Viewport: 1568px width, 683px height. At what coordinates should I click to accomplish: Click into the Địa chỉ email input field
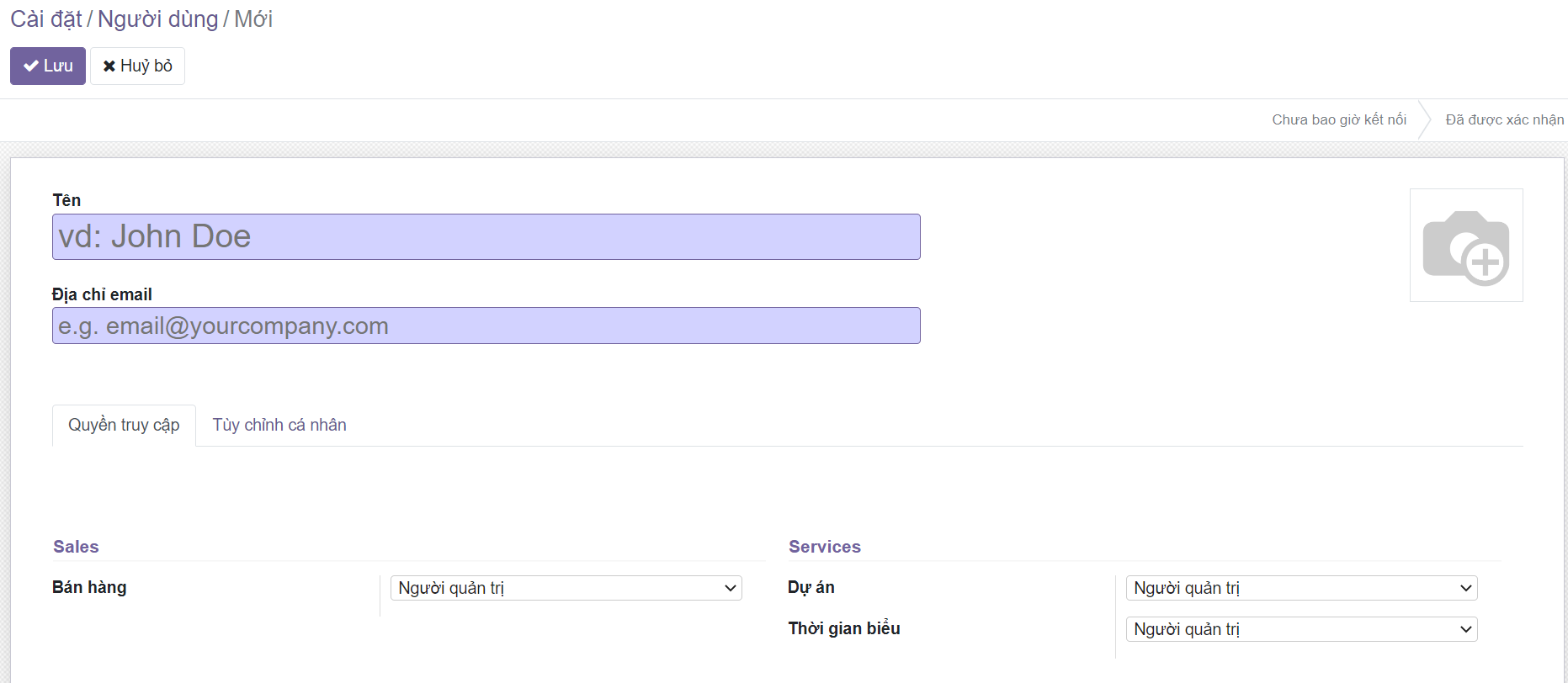click(x=486, y=326)
